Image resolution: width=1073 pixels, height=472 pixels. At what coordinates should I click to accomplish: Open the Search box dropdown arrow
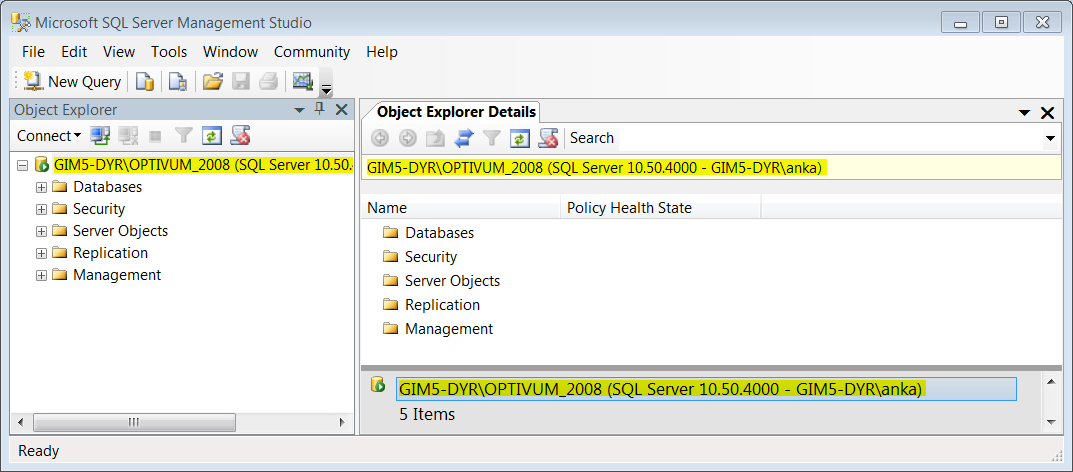[1050, 138]
